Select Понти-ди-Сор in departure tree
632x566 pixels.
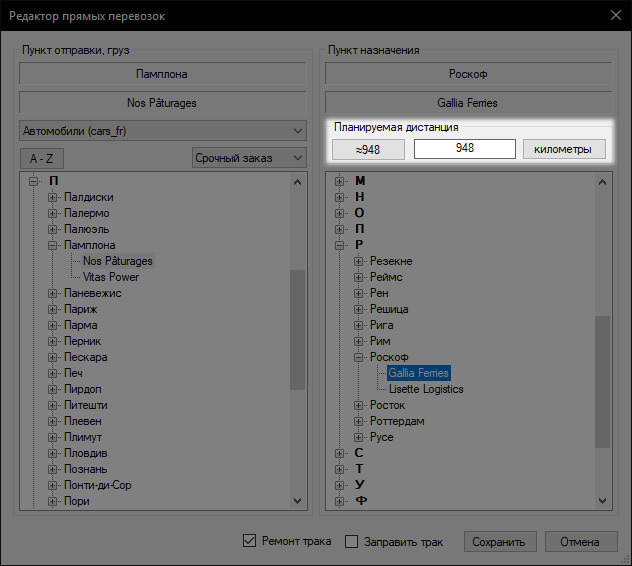pos(98,485)
